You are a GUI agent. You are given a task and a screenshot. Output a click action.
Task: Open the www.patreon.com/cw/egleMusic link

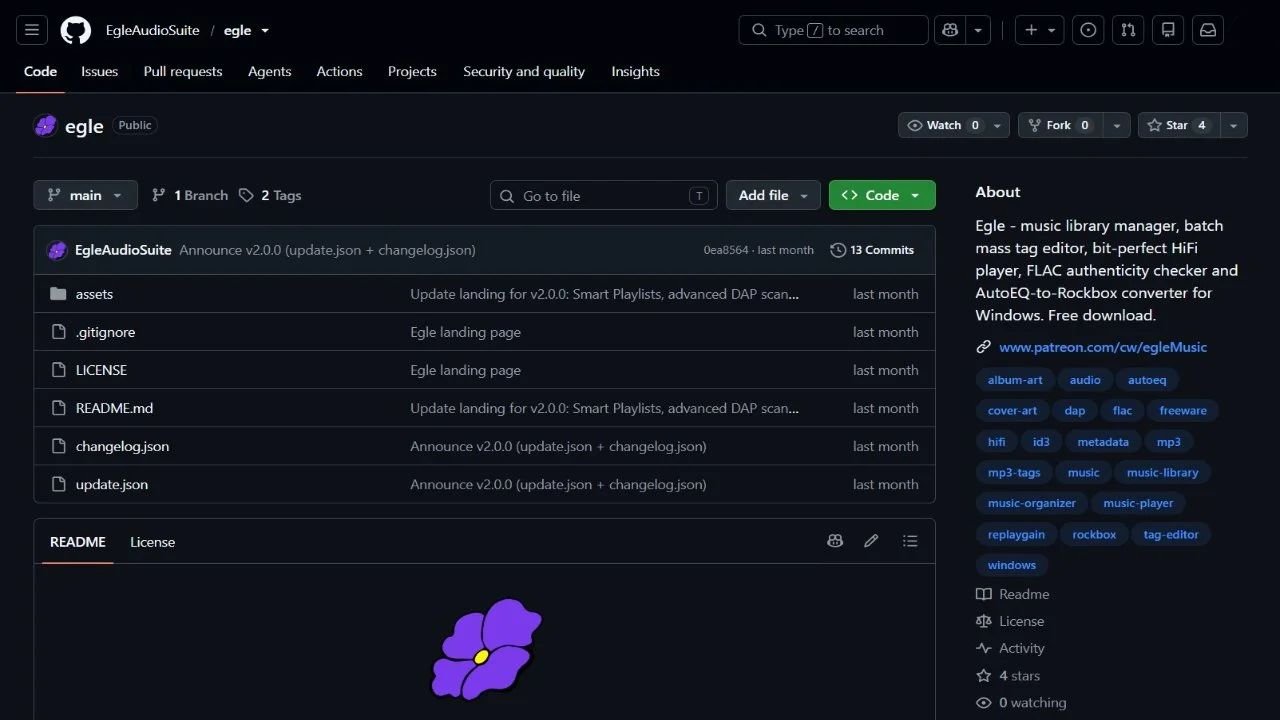pyautogui.click(x=1103, y=347)
